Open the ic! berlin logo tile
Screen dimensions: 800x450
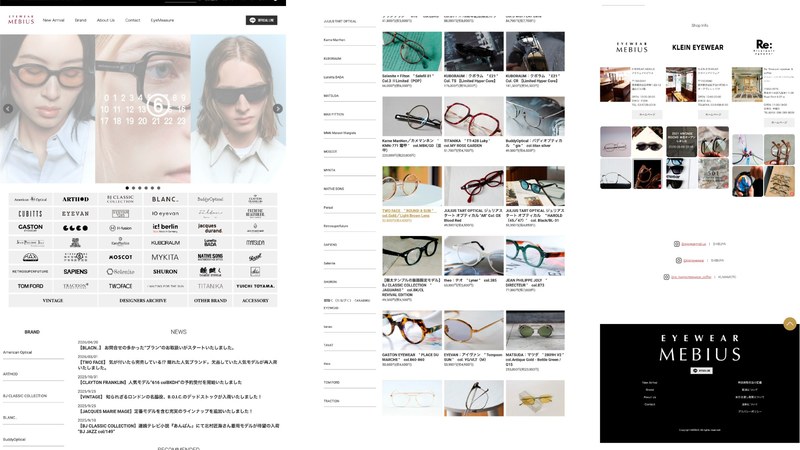pos(165,228)
